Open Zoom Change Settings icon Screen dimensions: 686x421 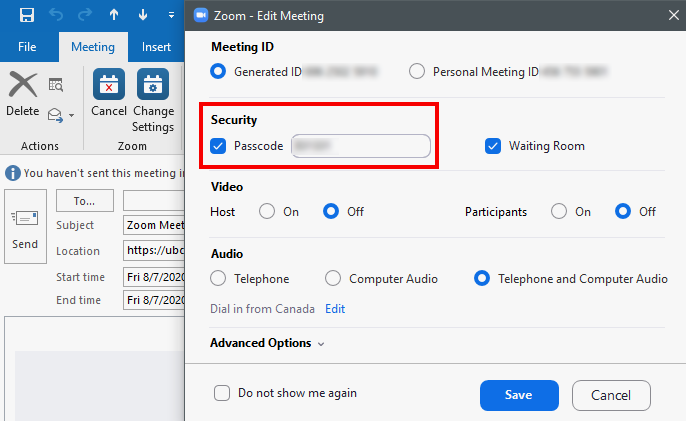[153, 85]
